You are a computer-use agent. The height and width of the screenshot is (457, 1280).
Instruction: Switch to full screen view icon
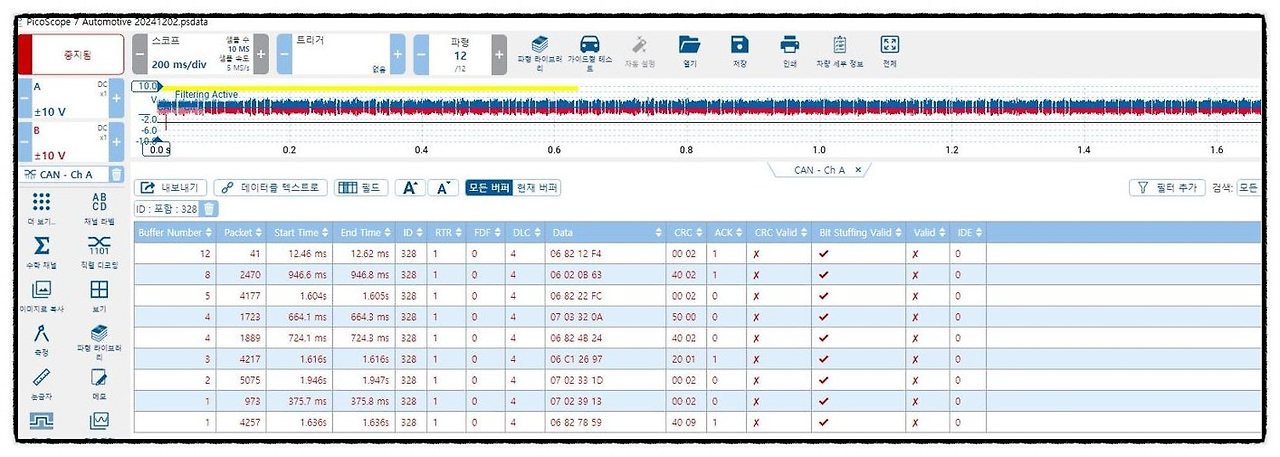pos(890,51)
